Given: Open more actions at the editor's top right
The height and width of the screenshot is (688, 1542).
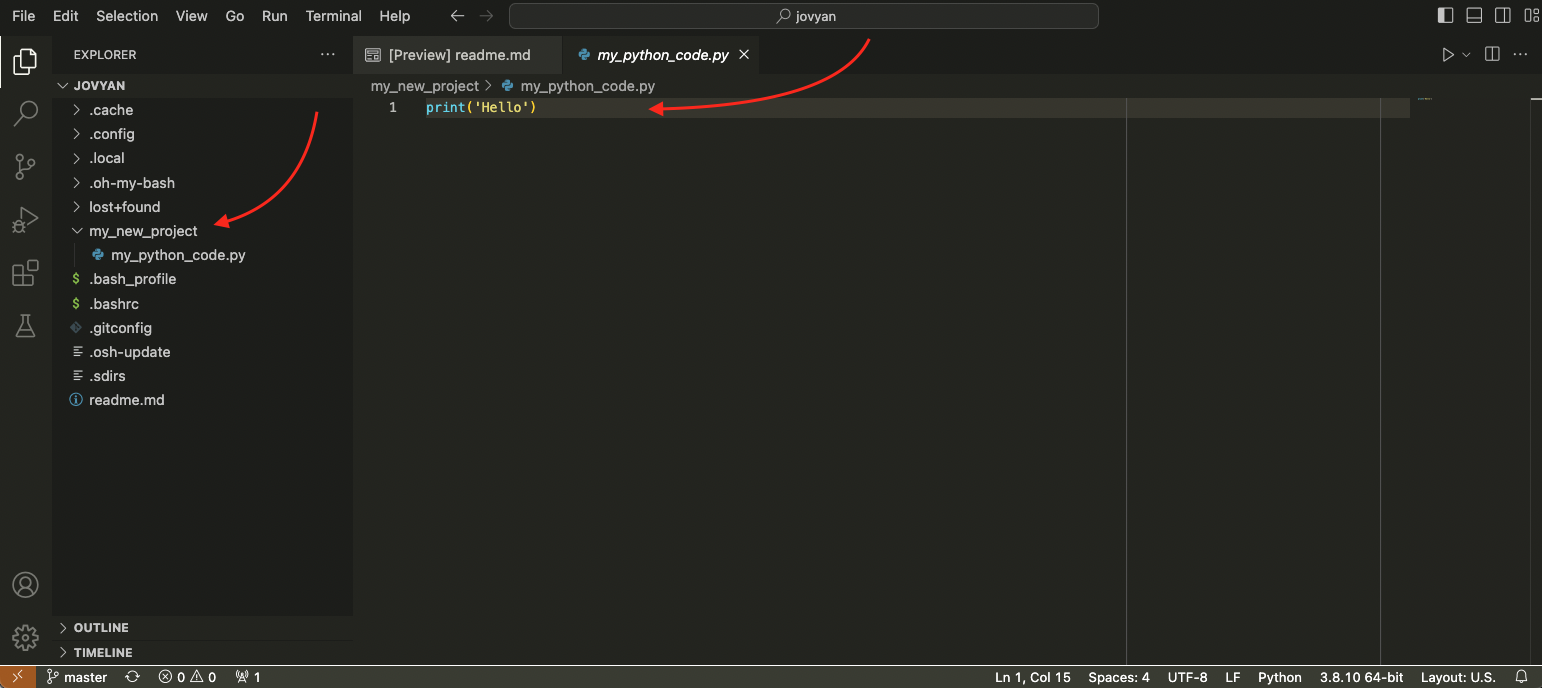Looking at the screenshot, I should pyautogui.click(x=1521, y=55).
